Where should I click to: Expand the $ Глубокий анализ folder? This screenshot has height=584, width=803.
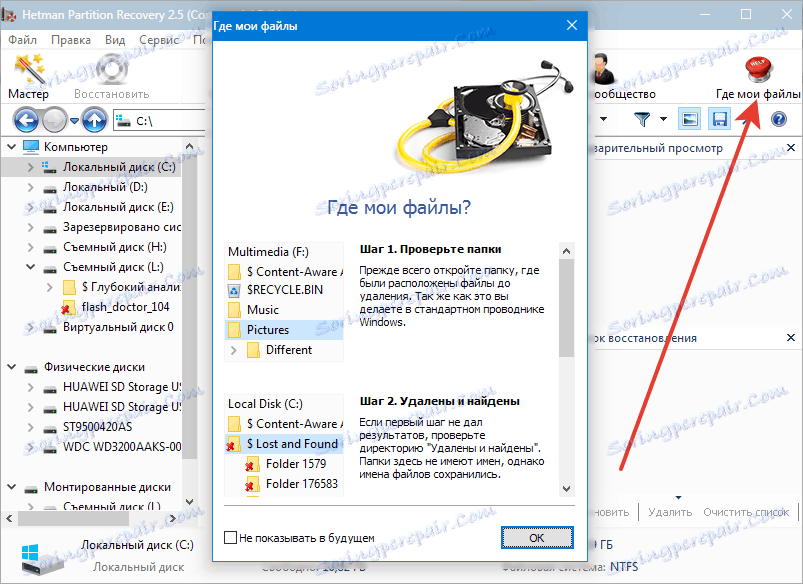point(49,287)
